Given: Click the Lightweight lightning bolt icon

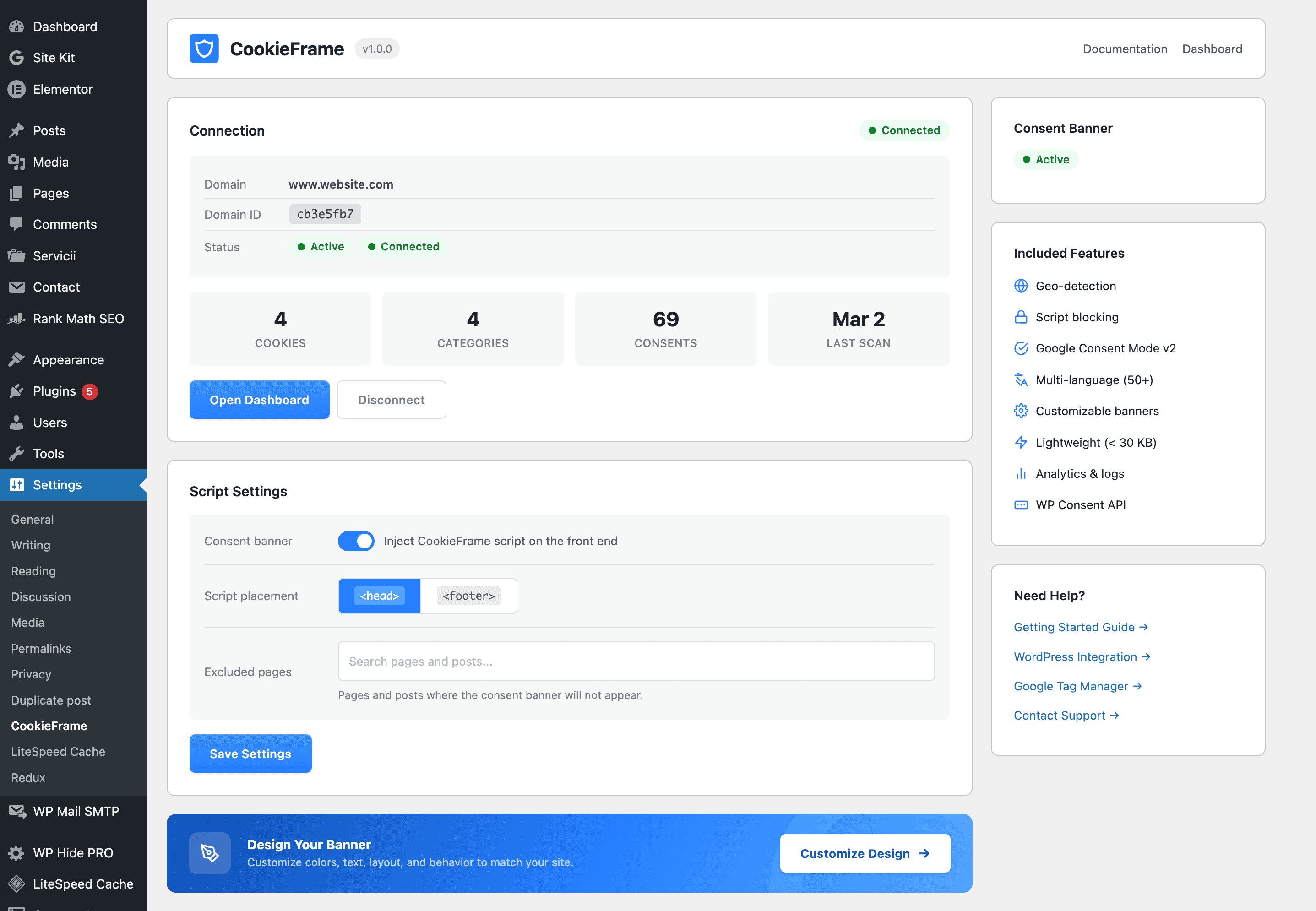Looking at the screenshot, I should click(1021, 442).
